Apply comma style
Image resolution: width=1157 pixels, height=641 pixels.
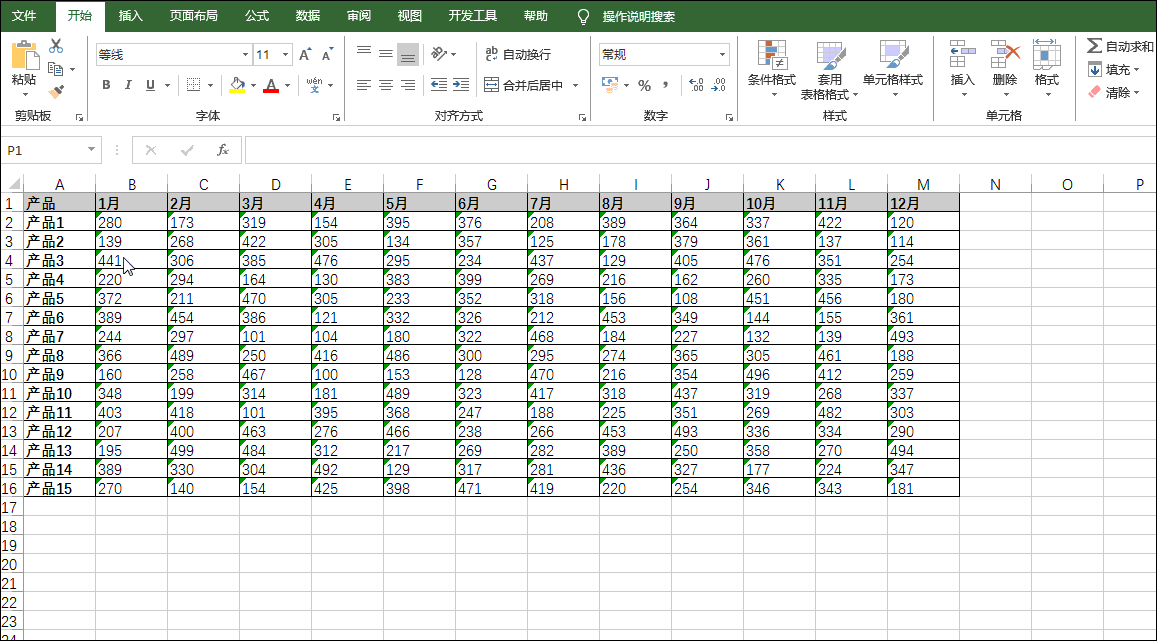[666, 85]
